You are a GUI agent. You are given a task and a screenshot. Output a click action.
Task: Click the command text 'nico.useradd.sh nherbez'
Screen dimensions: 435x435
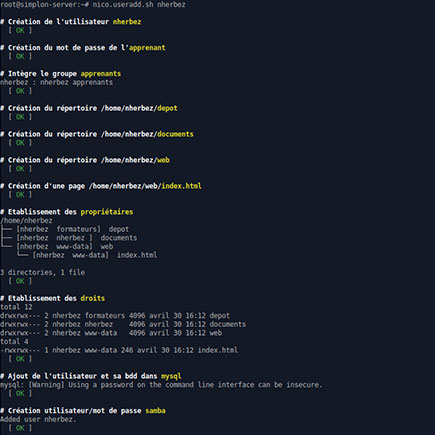coord(139,5)
